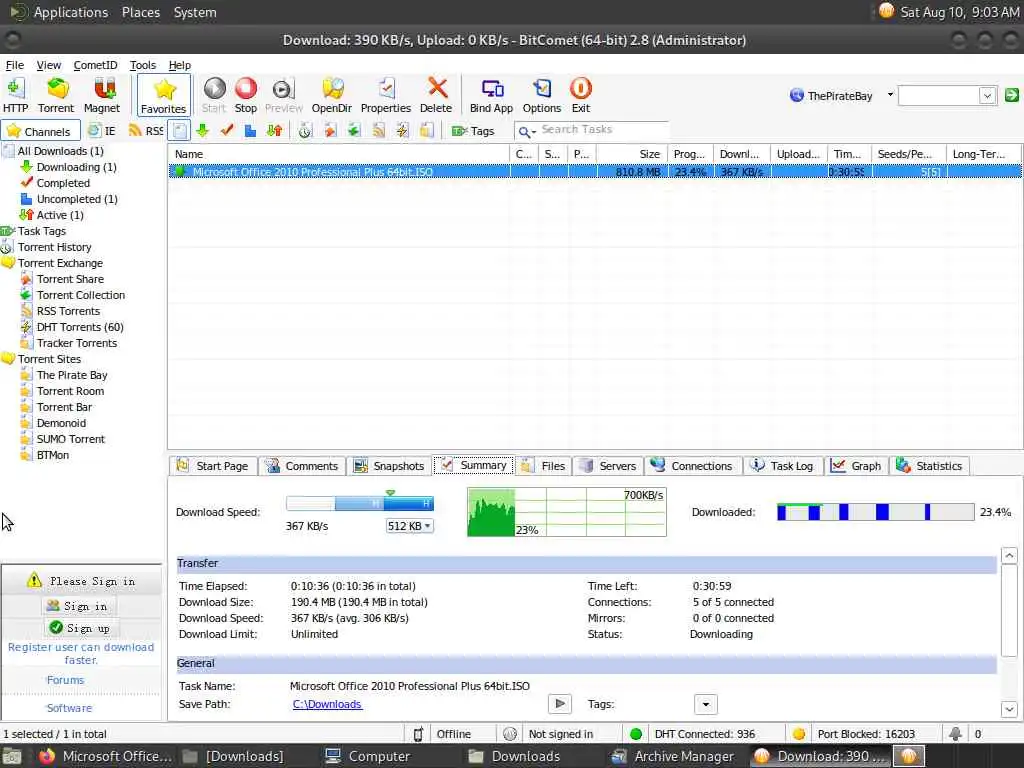Switch to the Graph tab
The image size is (1024, 768).
pos(856,466)
